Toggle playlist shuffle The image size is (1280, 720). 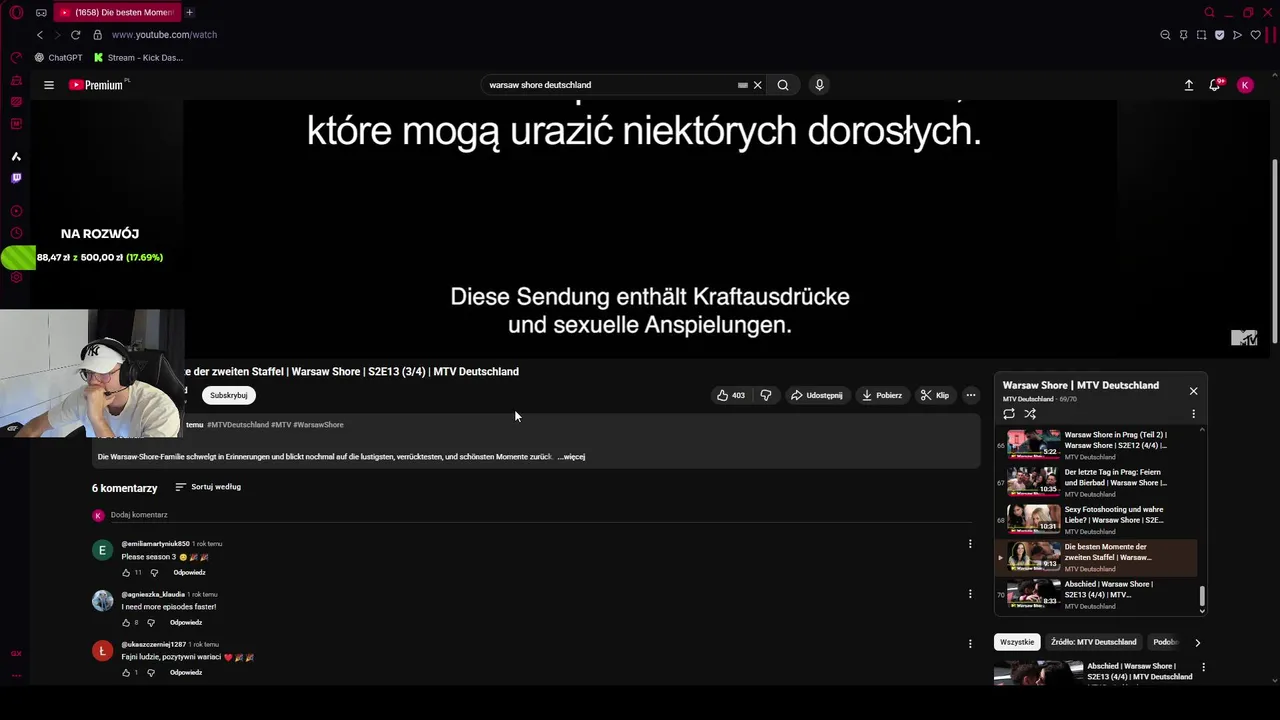(x=1030, y=413)
